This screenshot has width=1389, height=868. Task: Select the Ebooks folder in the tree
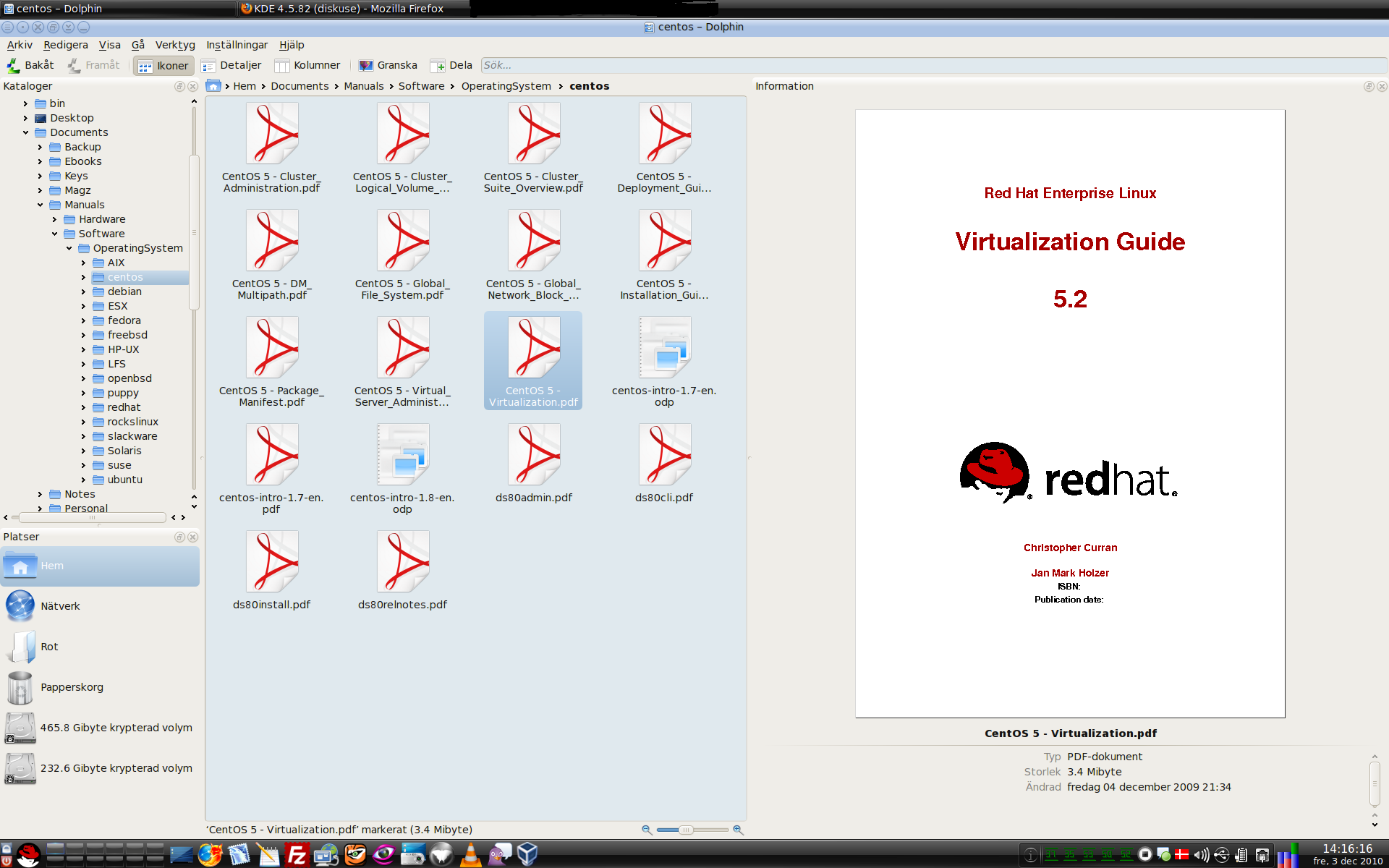coord(82,161)
